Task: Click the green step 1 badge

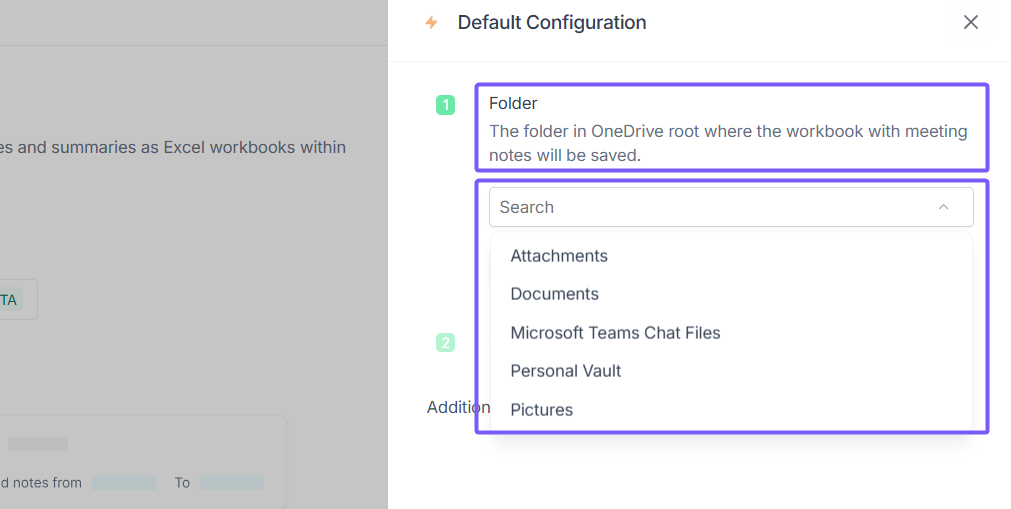Action: pos(445,104)
